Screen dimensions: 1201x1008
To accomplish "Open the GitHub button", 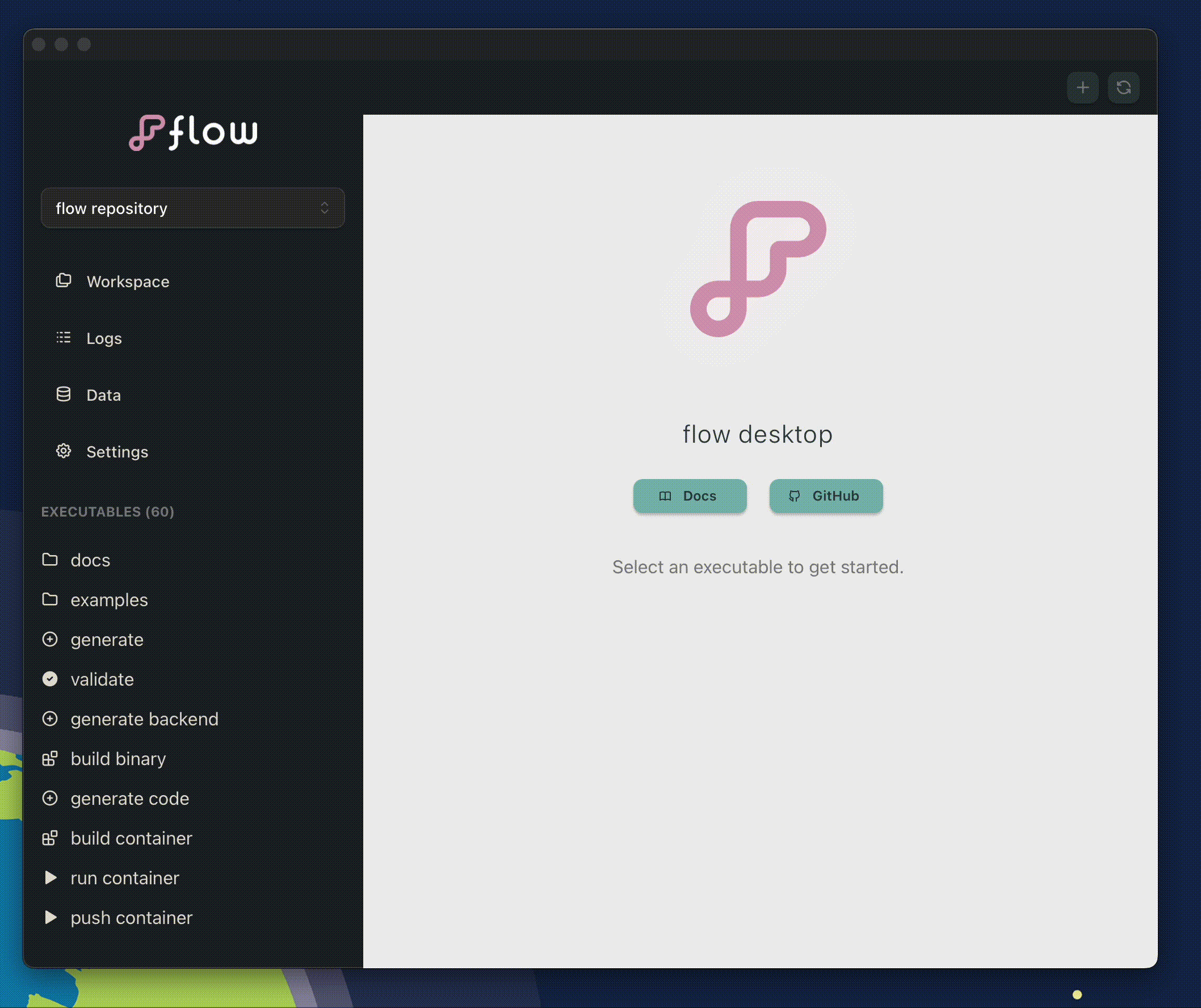I will point(826,495).
